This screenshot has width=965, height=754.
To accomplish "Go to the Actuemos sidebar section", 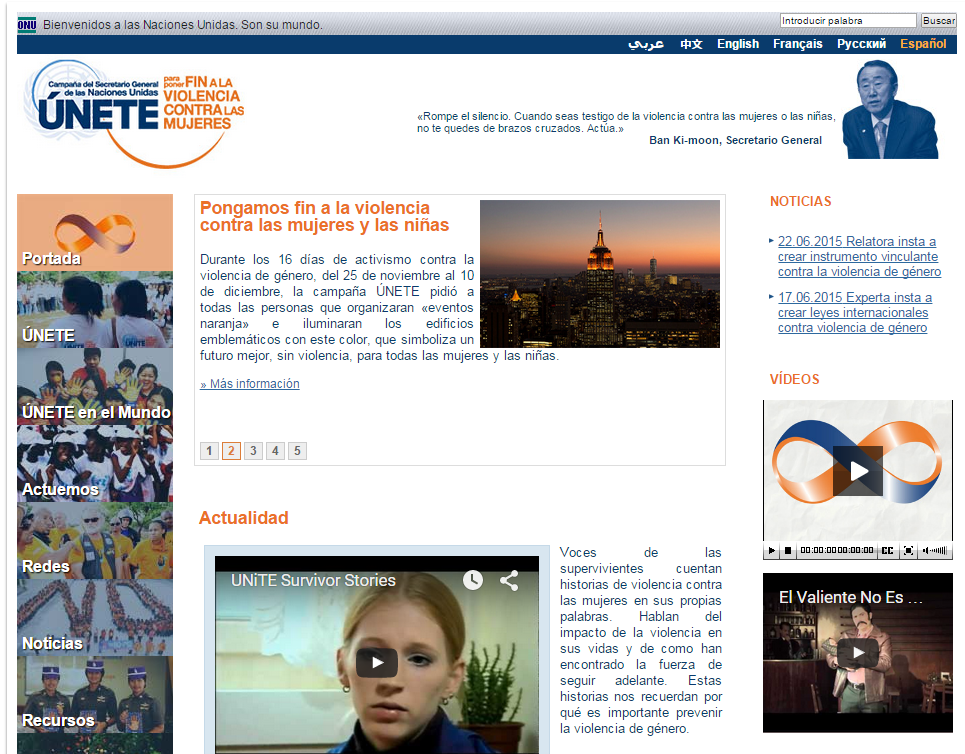I will click(x=95, y=463).
